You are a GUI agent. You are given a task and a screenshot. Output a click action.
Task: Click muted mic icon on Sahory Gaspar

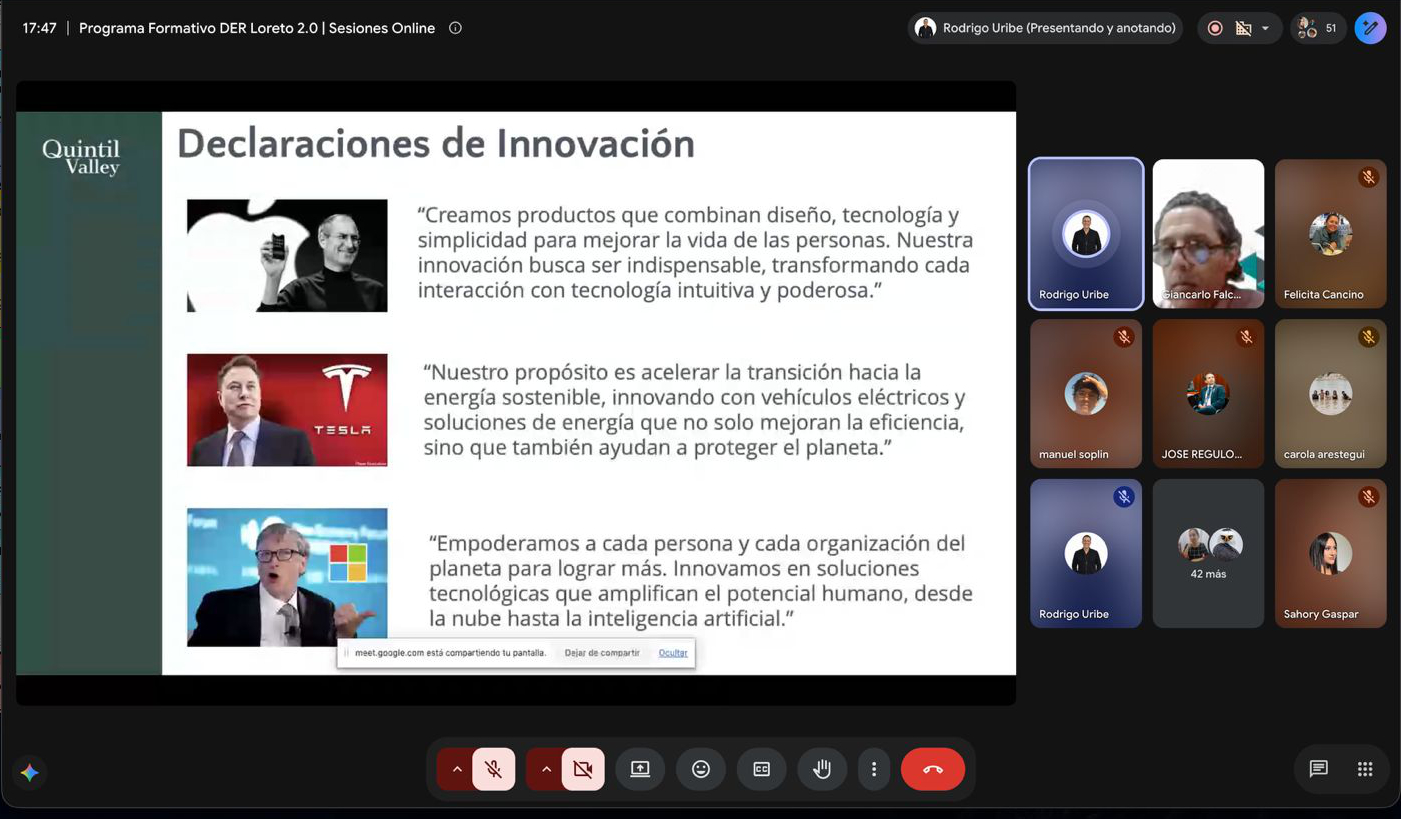[x=1368, y=496]
